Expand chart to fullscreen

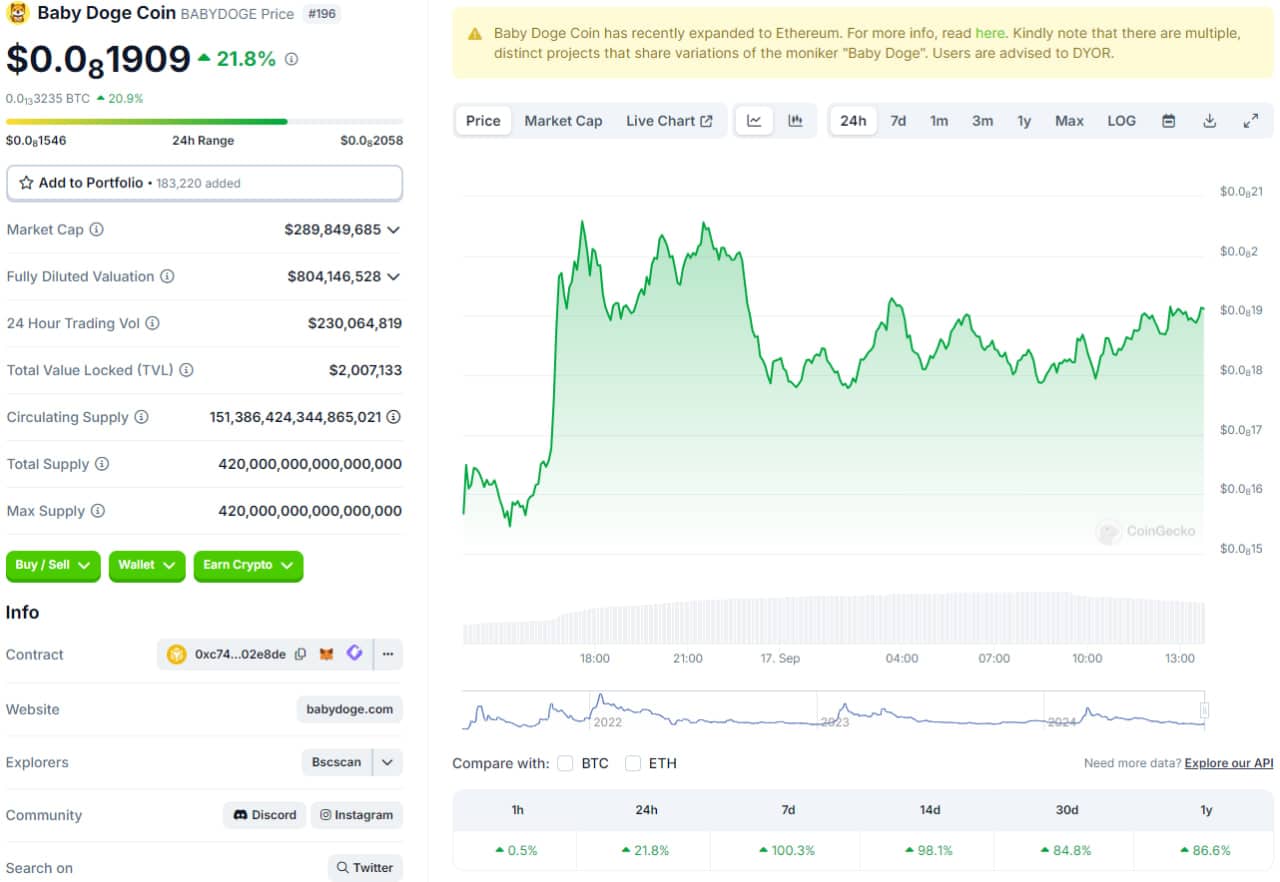[1250, 121]
